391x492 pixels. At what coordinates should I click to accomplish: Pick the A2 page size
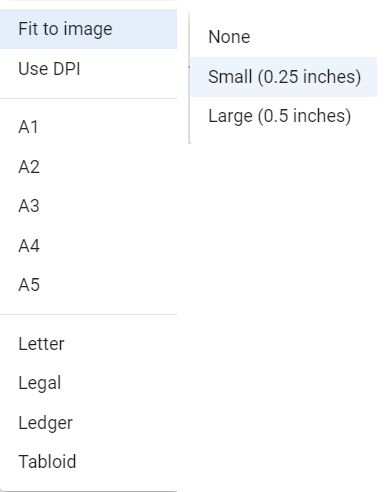88,167
